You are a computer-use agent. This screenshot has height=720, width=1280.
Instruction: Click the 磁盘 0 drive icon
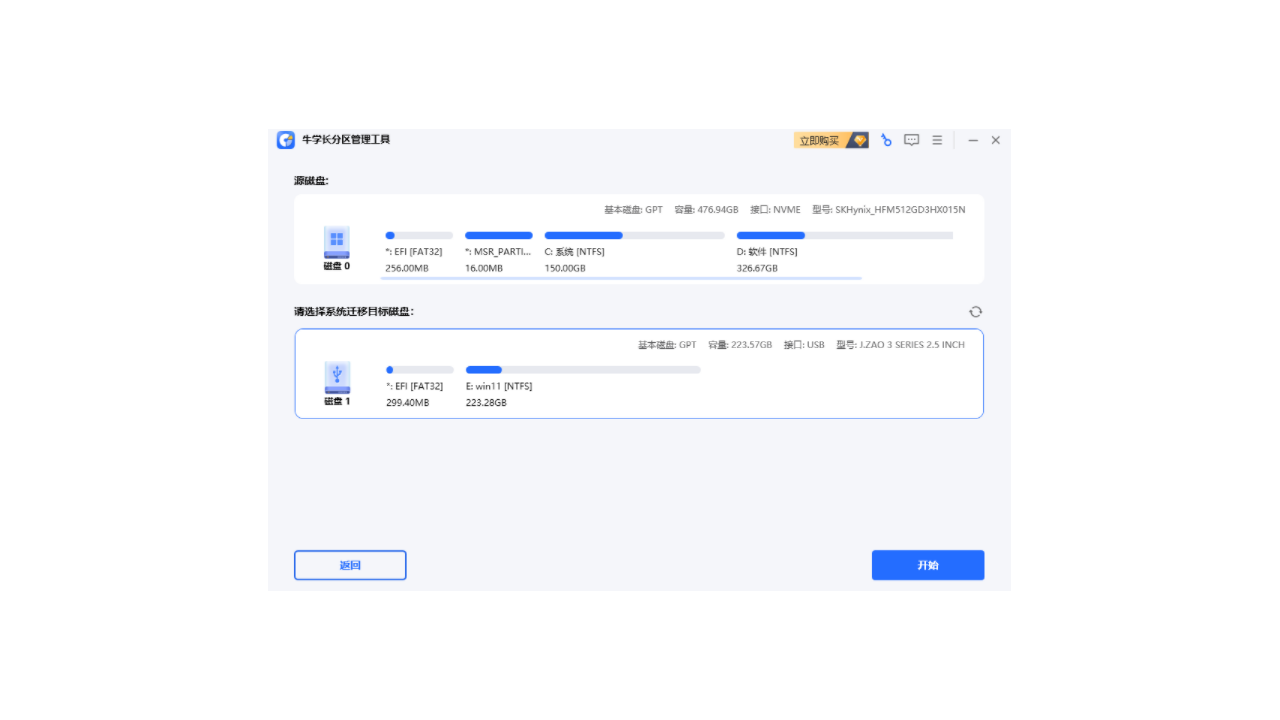click(336, 240)
